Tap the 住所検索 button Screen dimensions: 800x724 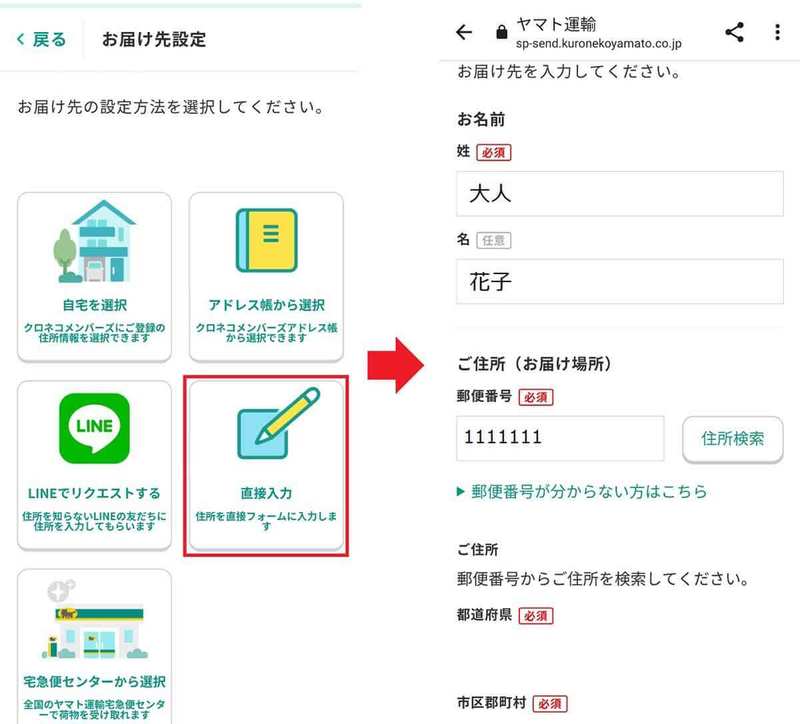pos(733,439)
